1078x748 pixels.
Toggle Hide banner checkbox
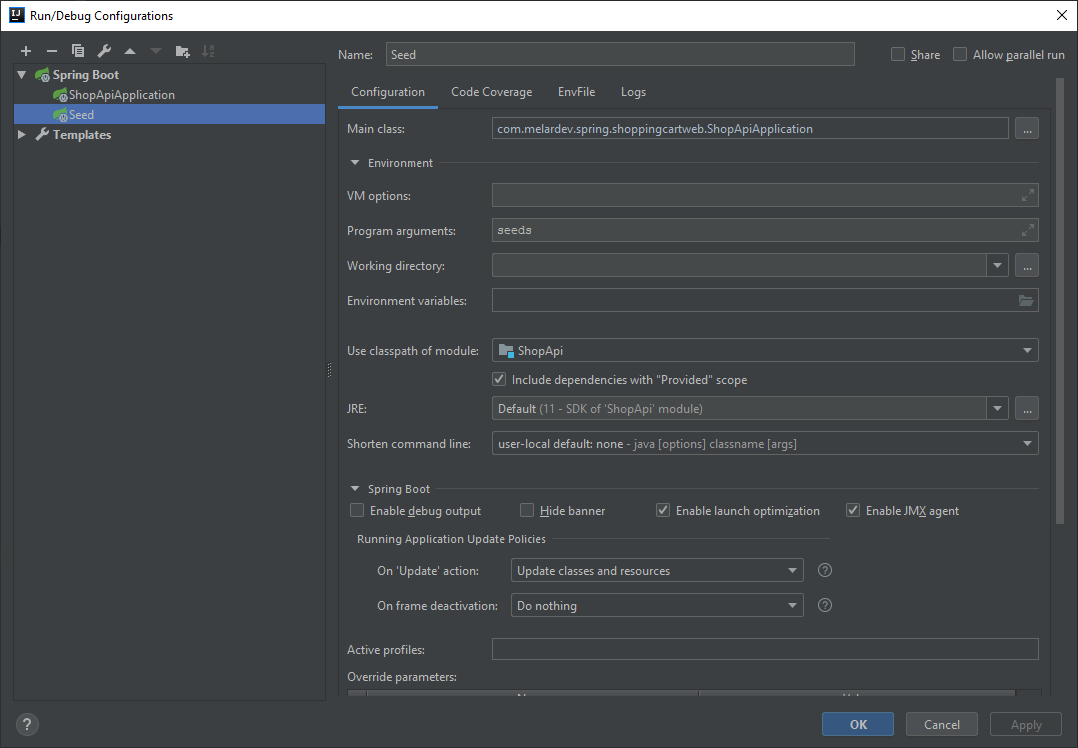[527, 510]
